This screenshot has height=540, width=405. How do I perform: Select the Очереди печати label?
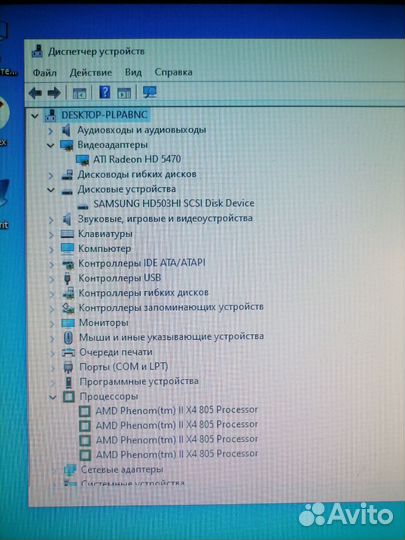(x=116, y=352)
